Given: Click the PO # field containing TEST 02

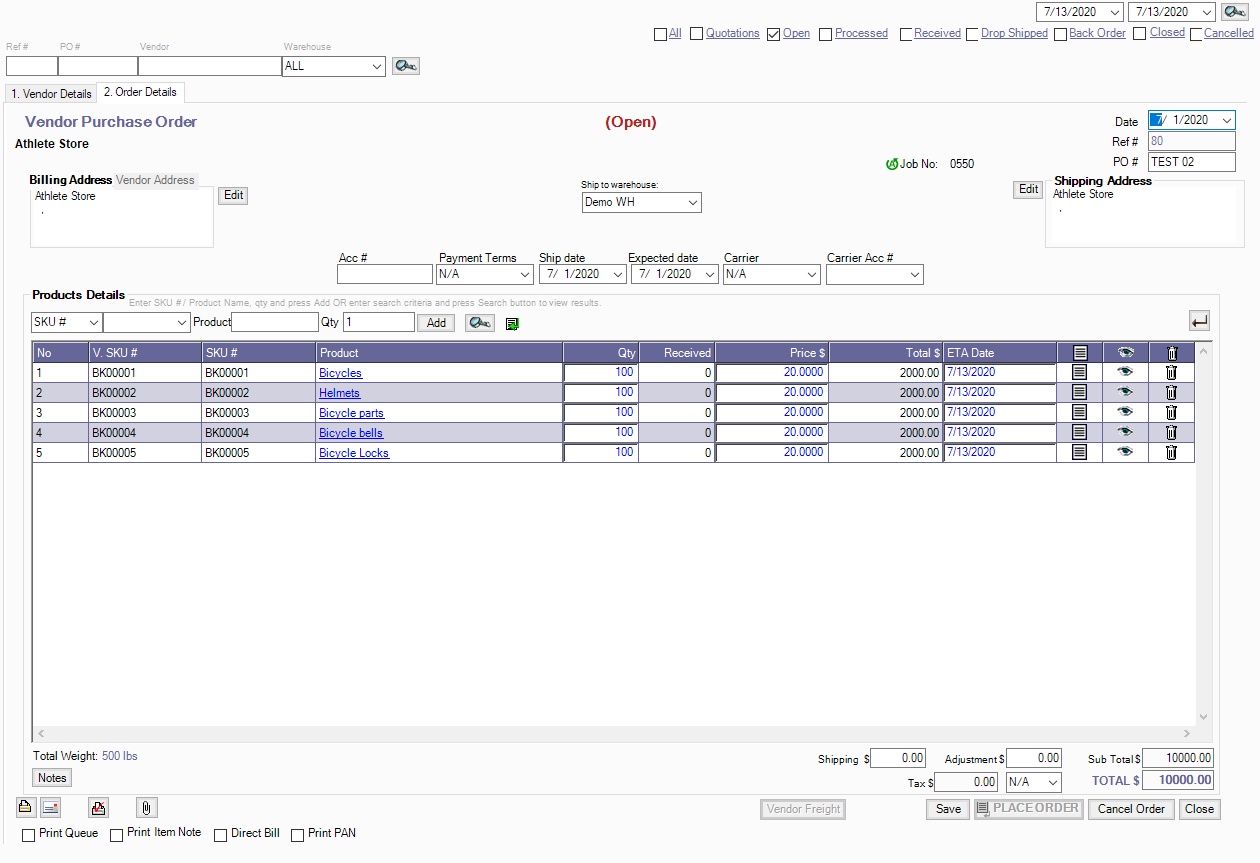Looking at the screenshot, I should pos(1190,162).
